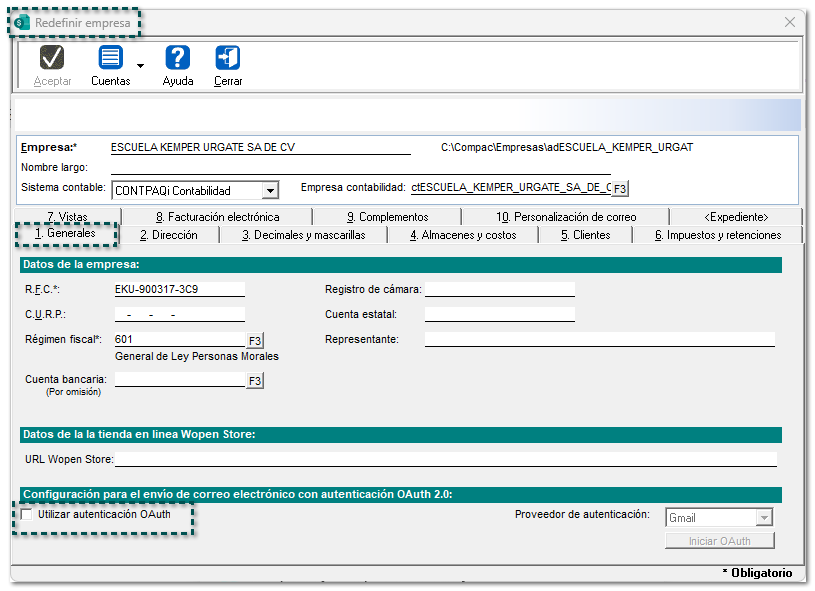Click the Representante text field
The height and width of the screenshot is (591, 815).
(599, 339)
